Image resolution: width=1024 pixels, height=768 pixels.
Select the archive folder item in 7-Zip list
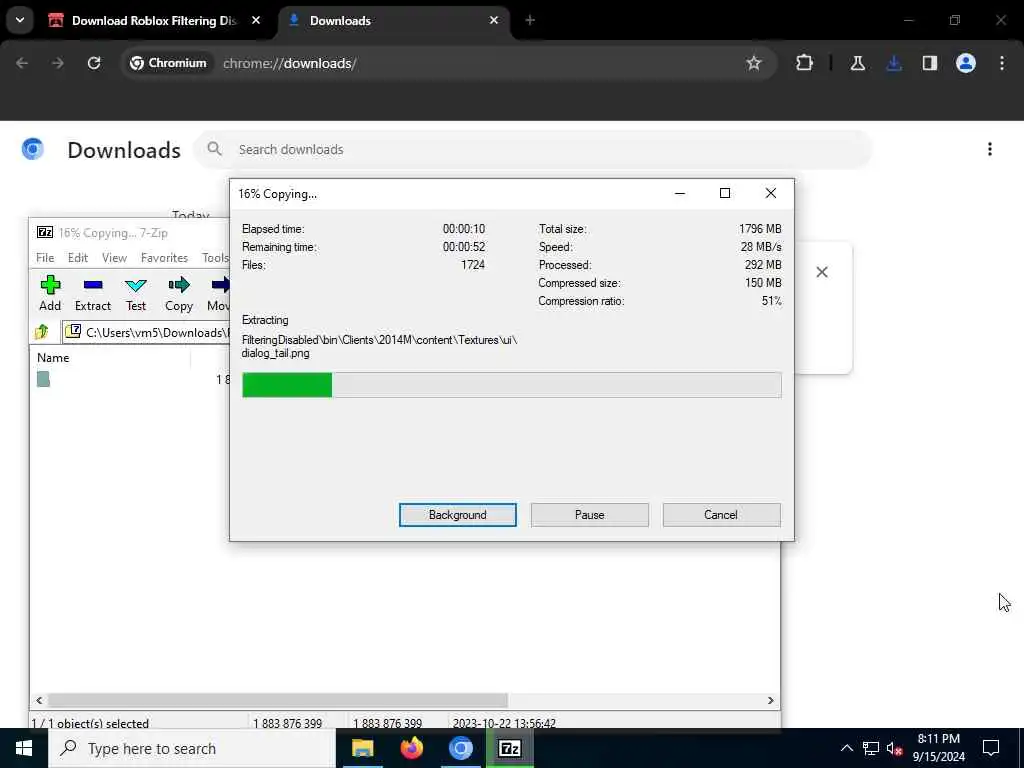tap(44, 379)
